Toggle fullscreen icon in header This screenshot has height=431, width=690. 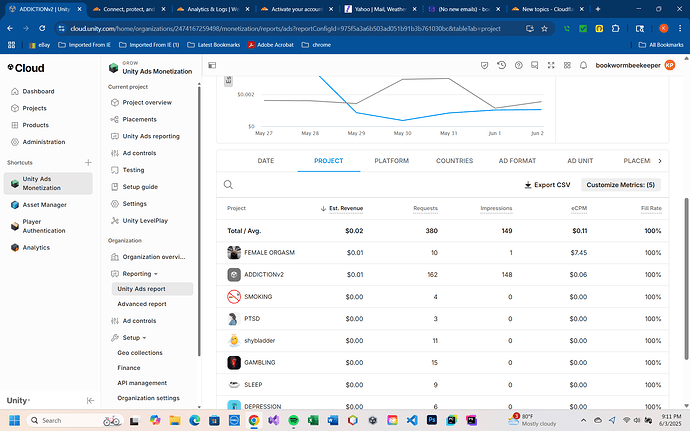tap(551, 65)
